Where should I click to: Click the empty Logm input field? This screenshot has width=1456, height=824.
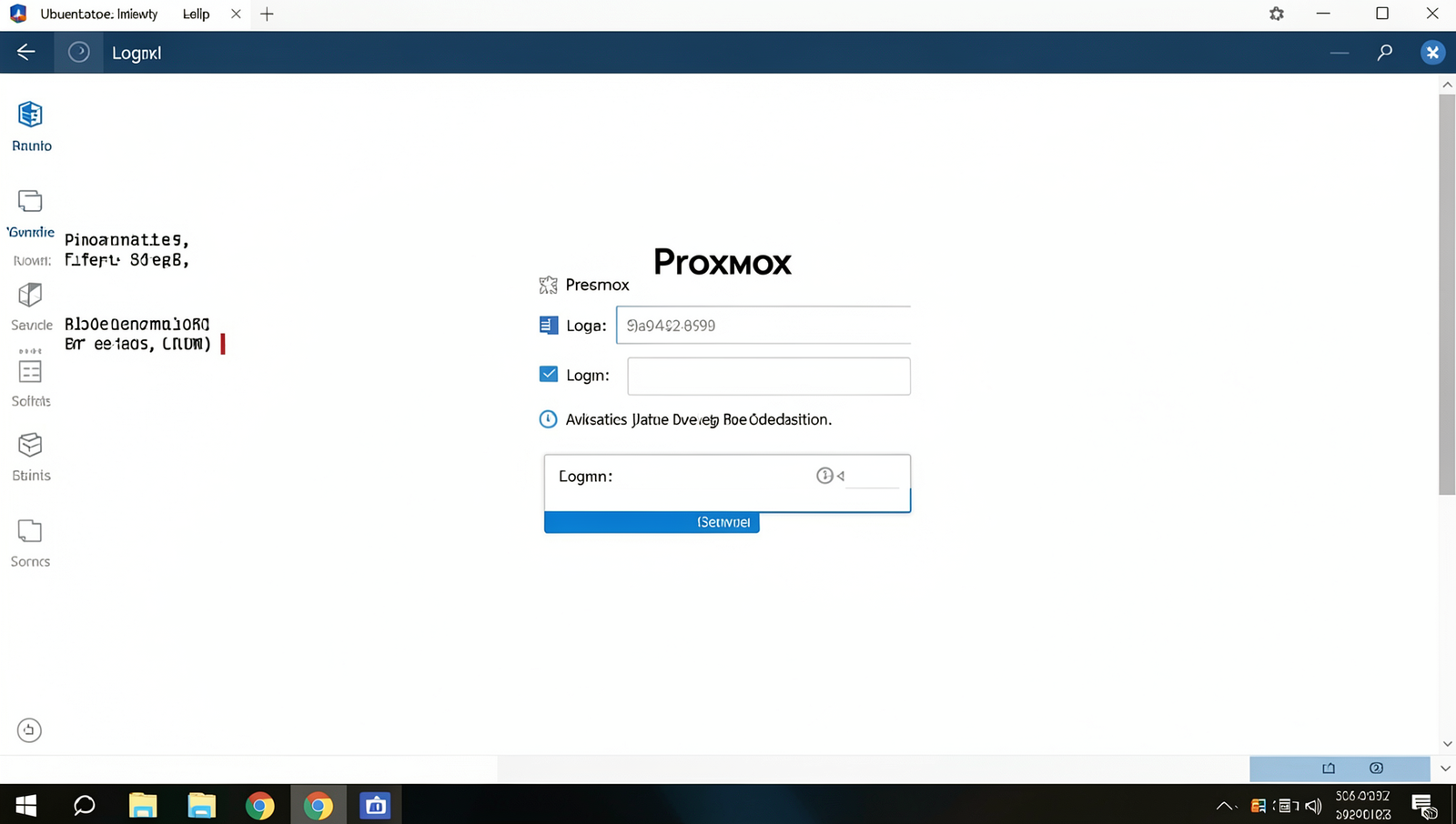pos(769,376)
